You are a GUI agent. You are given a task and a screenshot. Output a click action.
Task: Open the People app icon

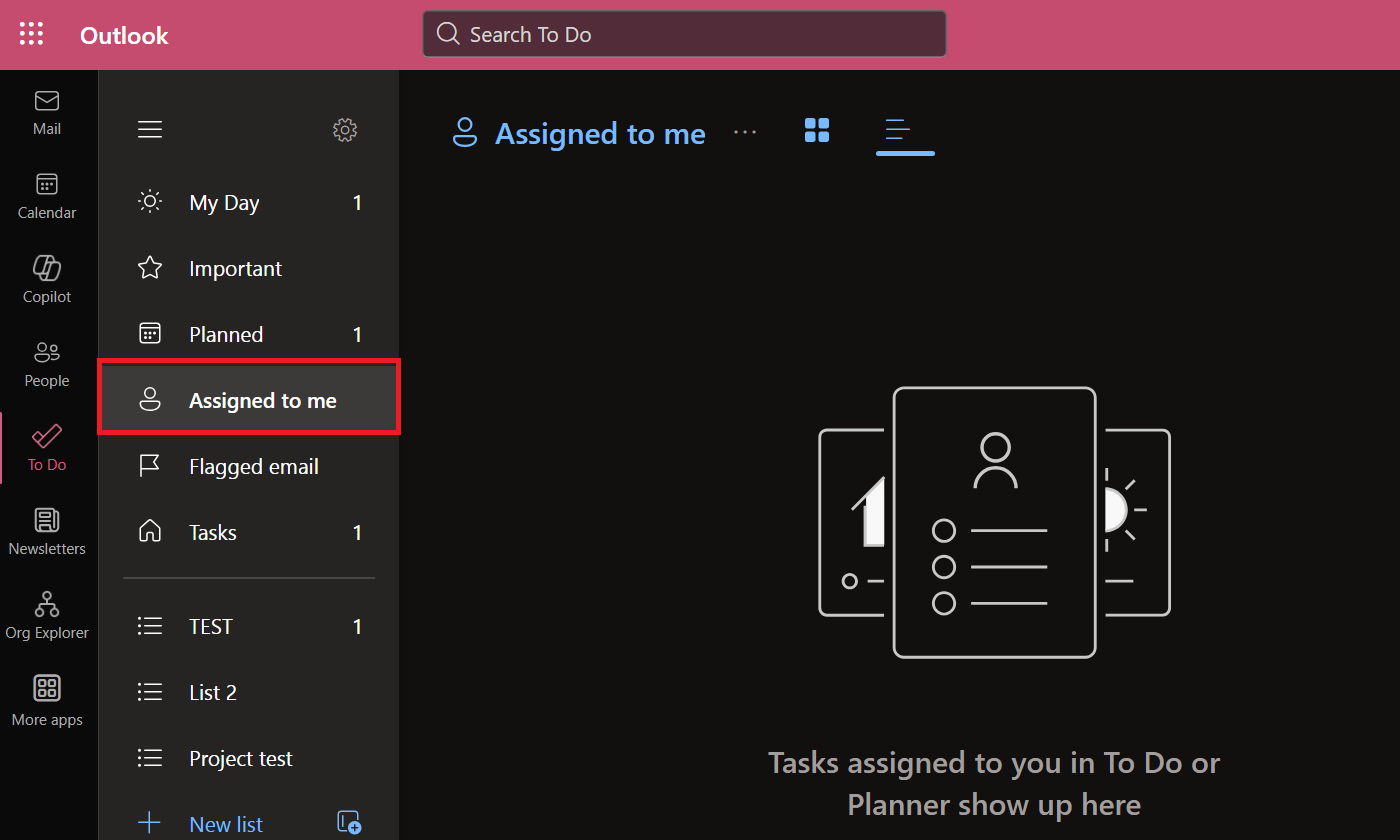coord(46,362)
